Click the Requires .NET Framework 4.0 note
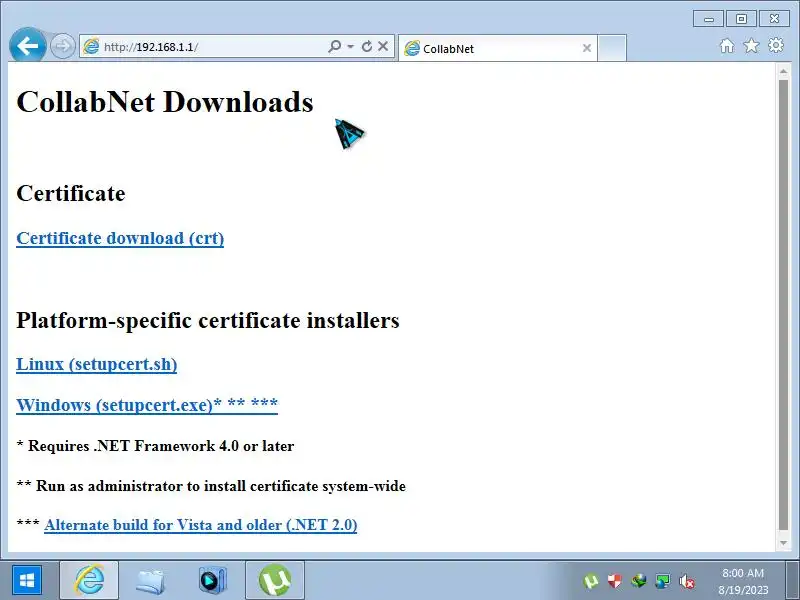The image size is (800, 600). (155, 446)
